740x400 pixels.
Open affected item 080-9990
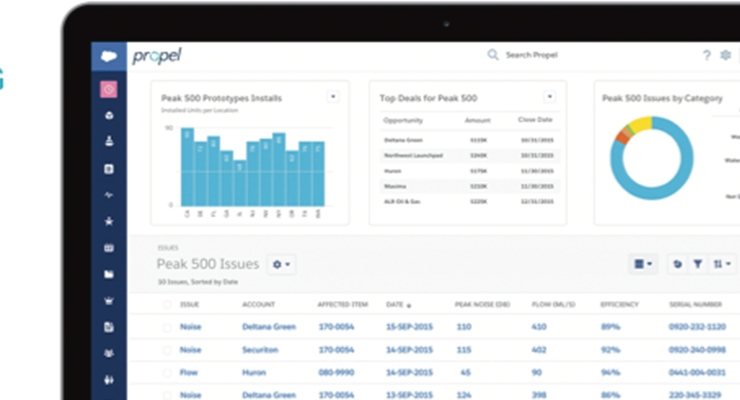[336, 372]
